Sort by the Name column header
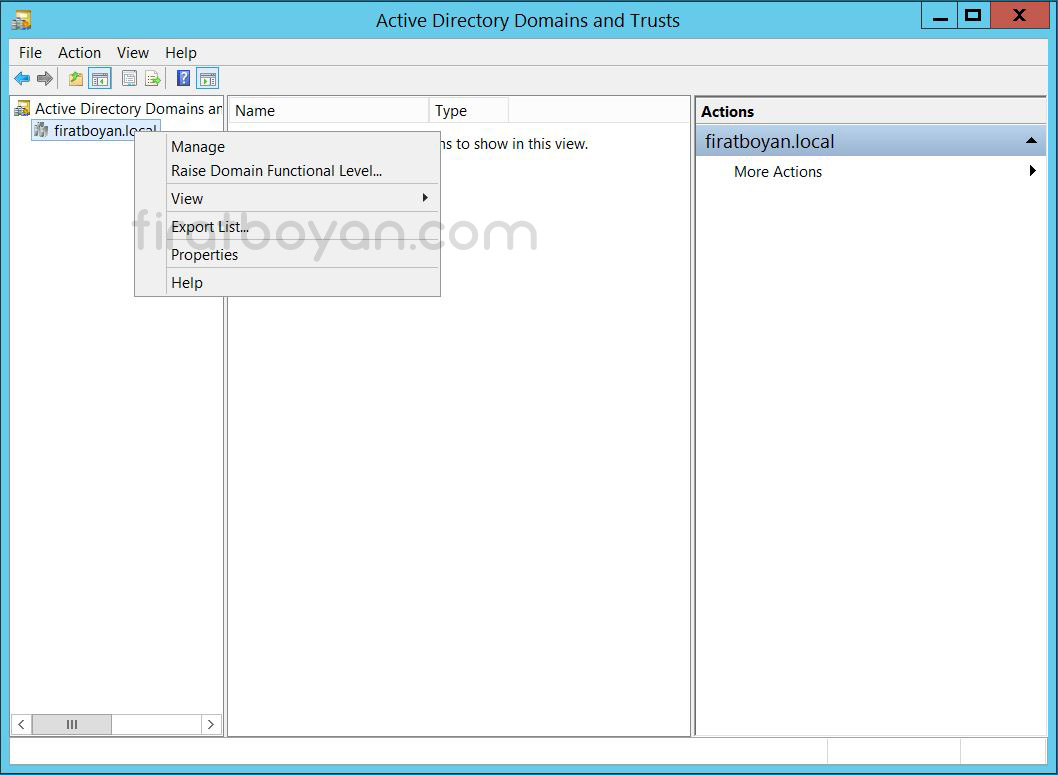This screenshot has height=775, width=1058. (328, 111)
